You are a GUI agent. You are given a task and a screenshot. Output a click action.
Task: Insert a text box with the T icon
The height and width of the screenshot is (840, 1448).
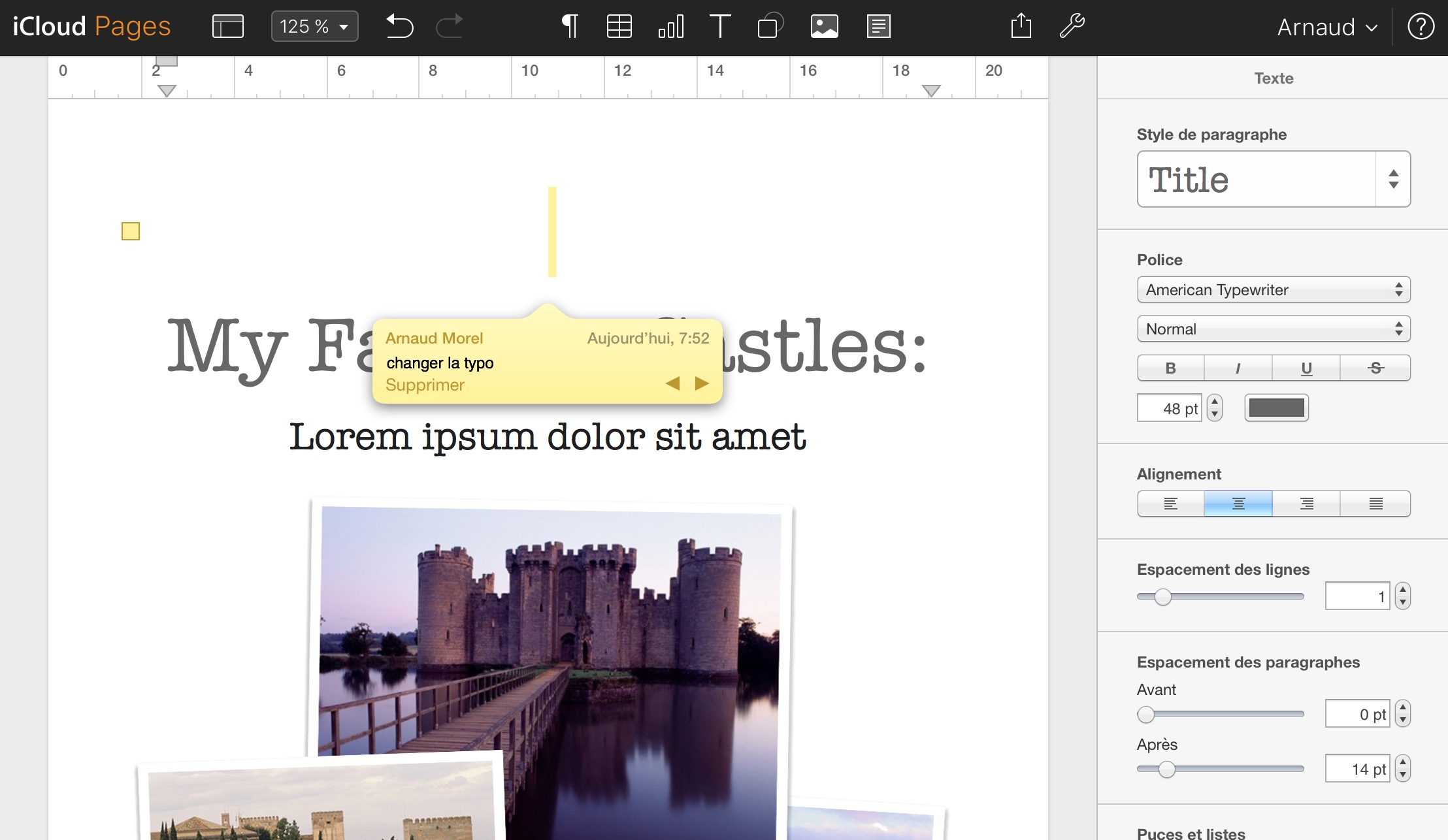pos(720,27)
